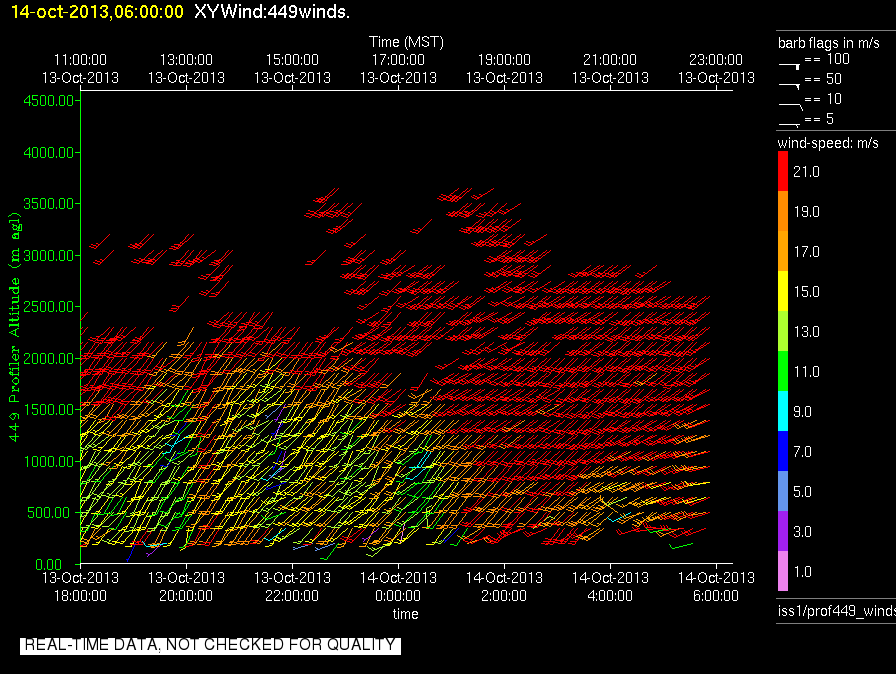Click the 500.00 altitude axis label
Screen dimensions: 896x674
(49, 513)
